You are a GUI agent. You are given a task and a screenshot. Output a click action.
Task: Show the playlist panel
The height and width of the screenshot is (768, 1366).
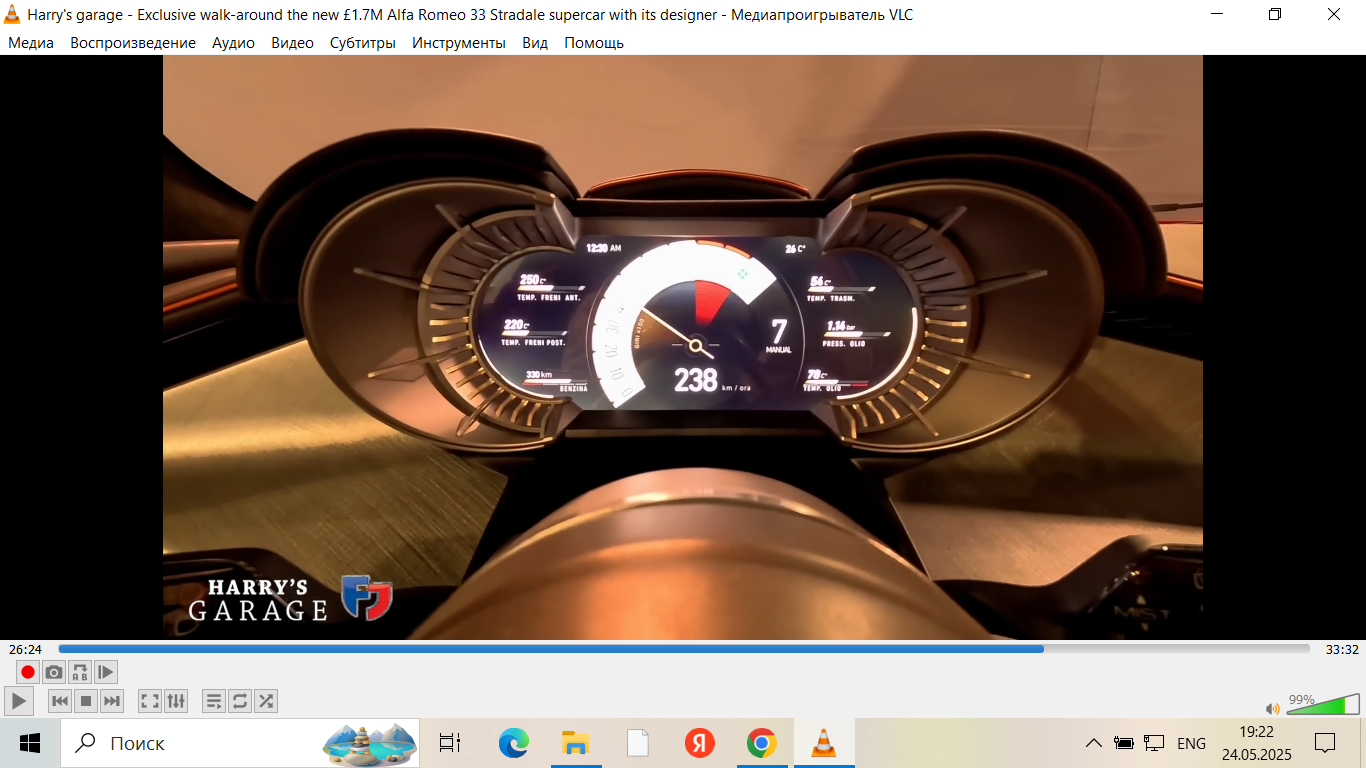214,701
